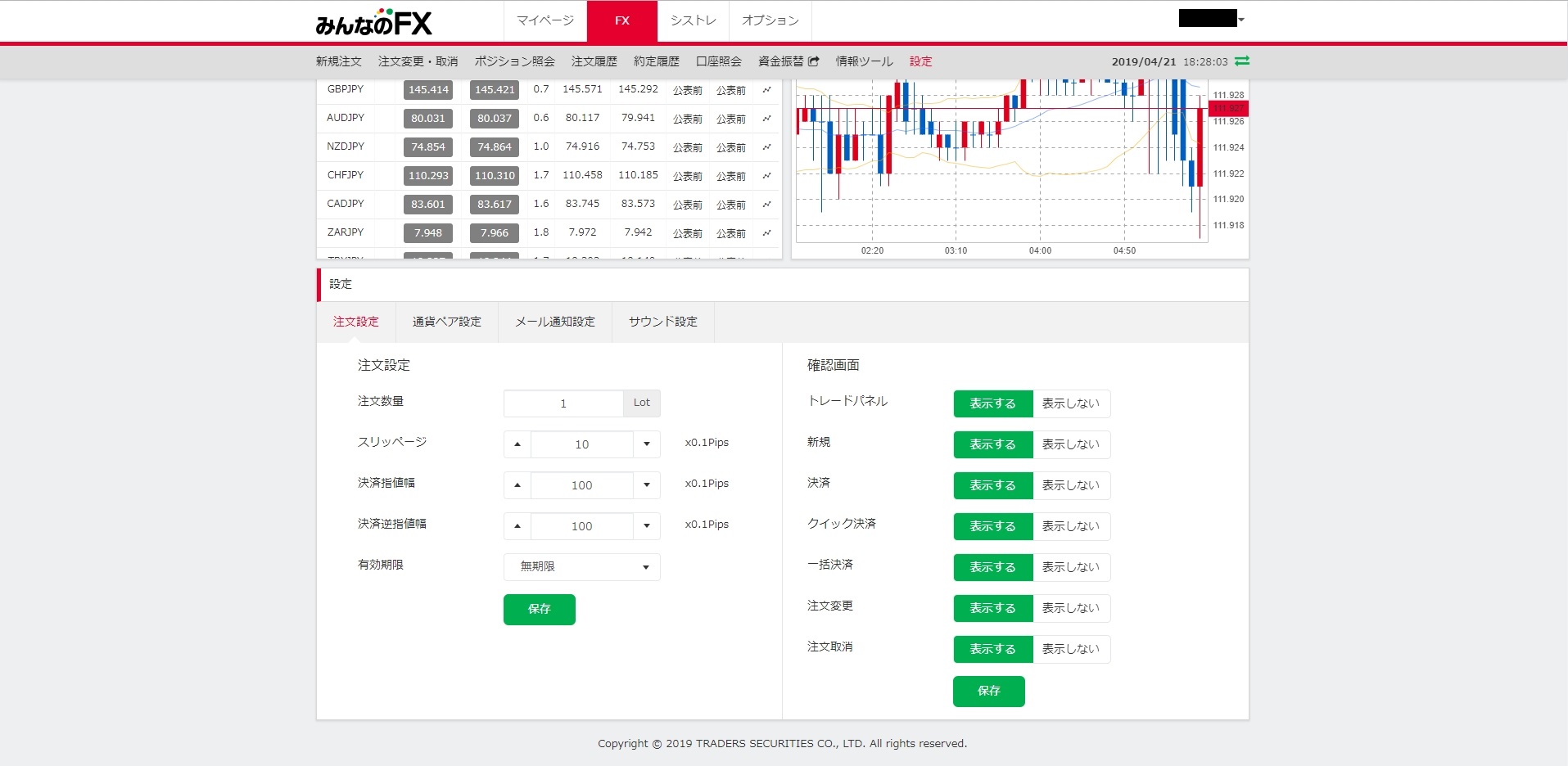Open the chart icon for NZDJPY row
Viewport: 1568px width, 766px height.
coord(766,147)
